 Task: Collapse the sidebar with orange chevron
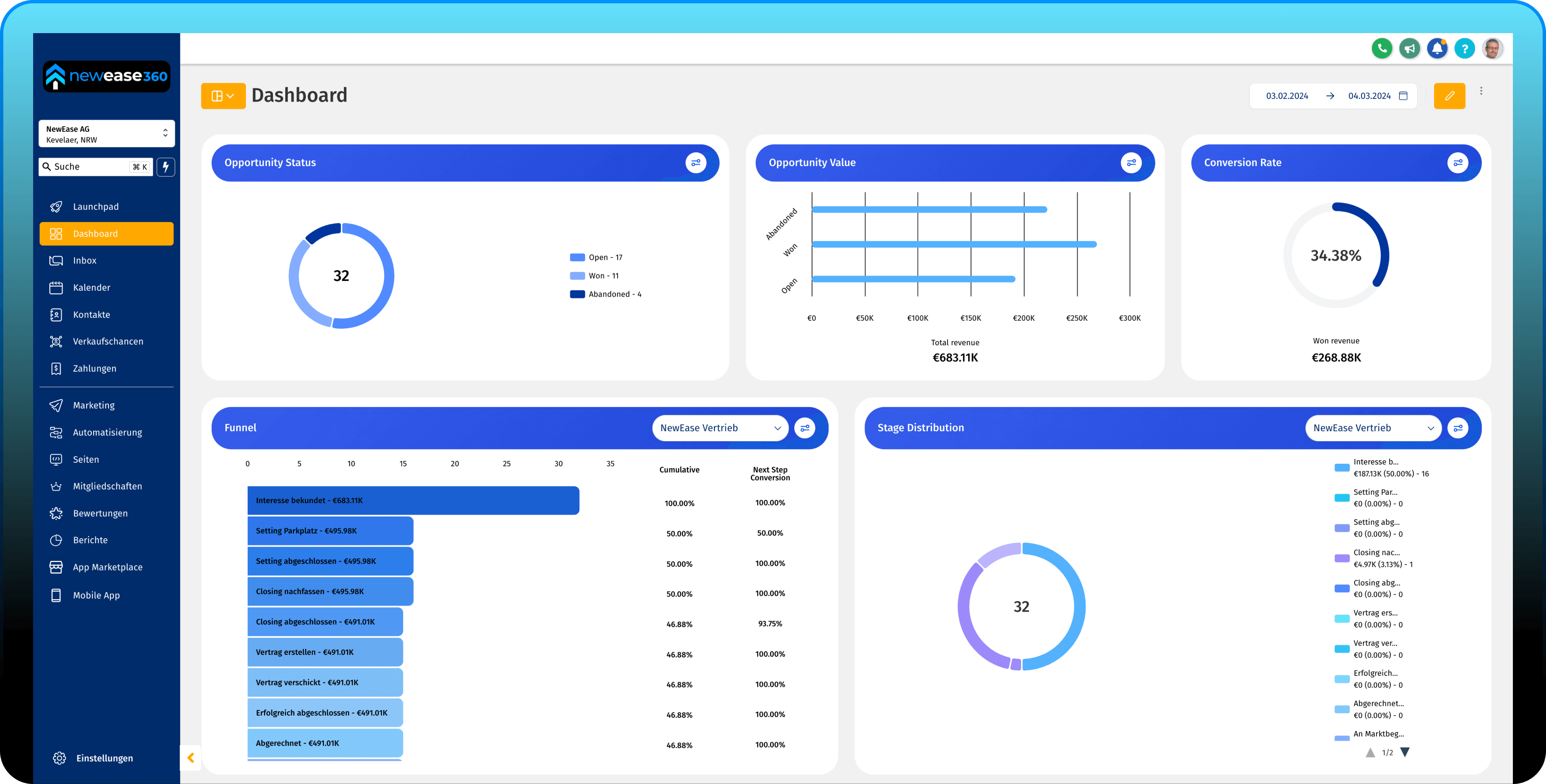[191, 757]
